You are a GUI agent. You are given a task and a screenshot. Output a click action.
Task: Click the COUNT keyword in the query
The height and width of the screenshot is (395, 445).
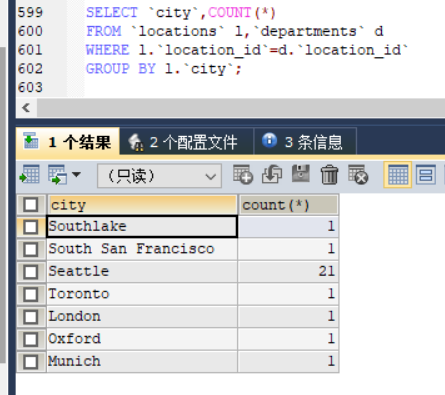coord(229,13)
